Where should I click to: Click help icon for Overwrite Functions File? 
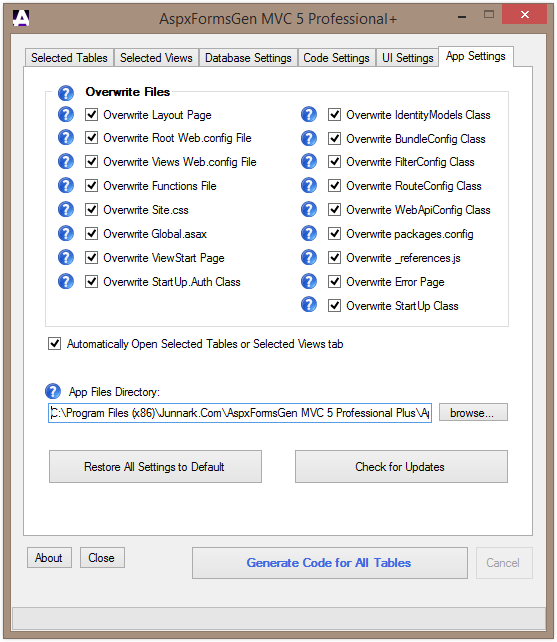(66, 185)
